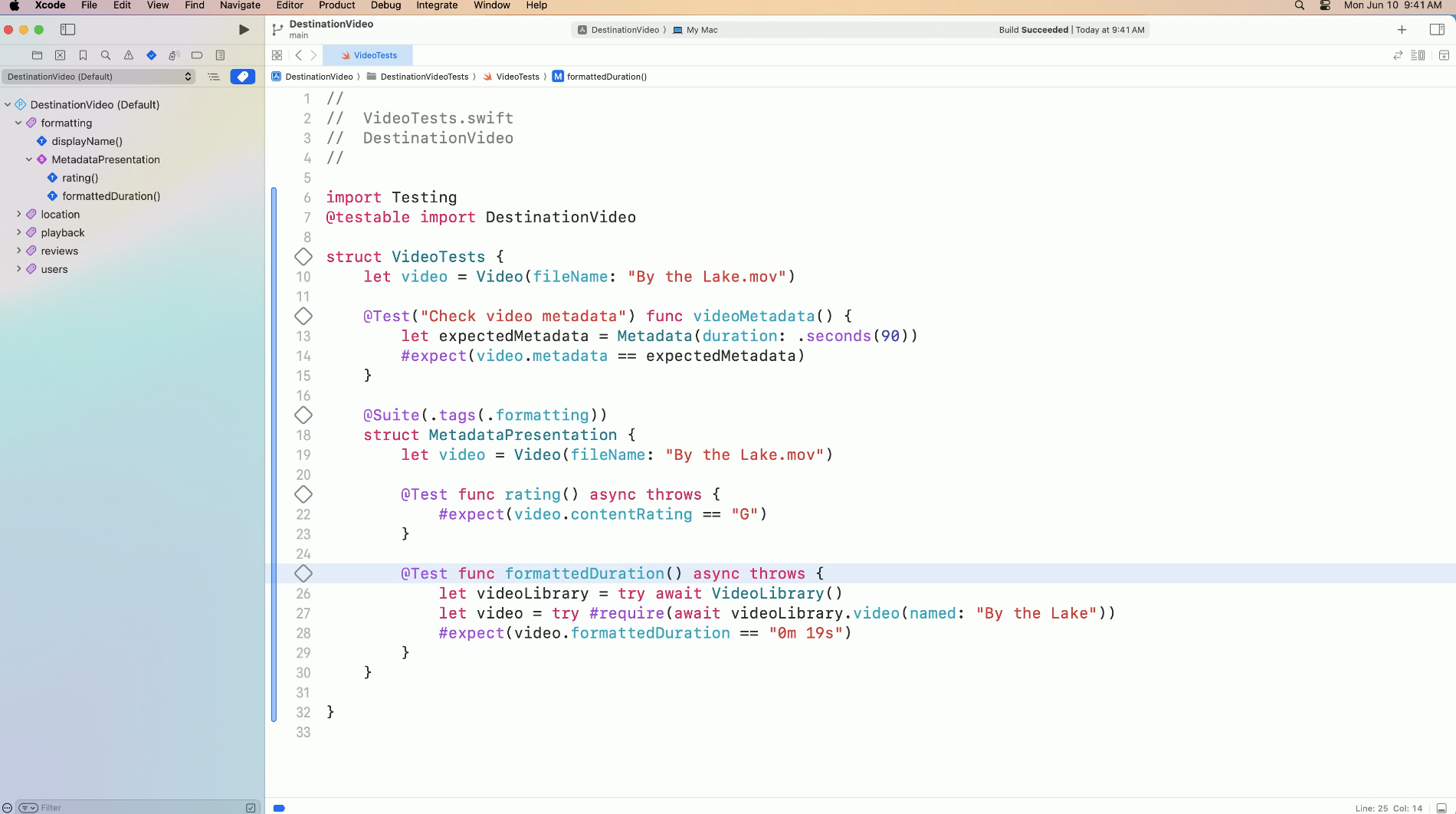Open the Project navigator folder icon
Screen dimensions: 1456x814
pos(37,55)
